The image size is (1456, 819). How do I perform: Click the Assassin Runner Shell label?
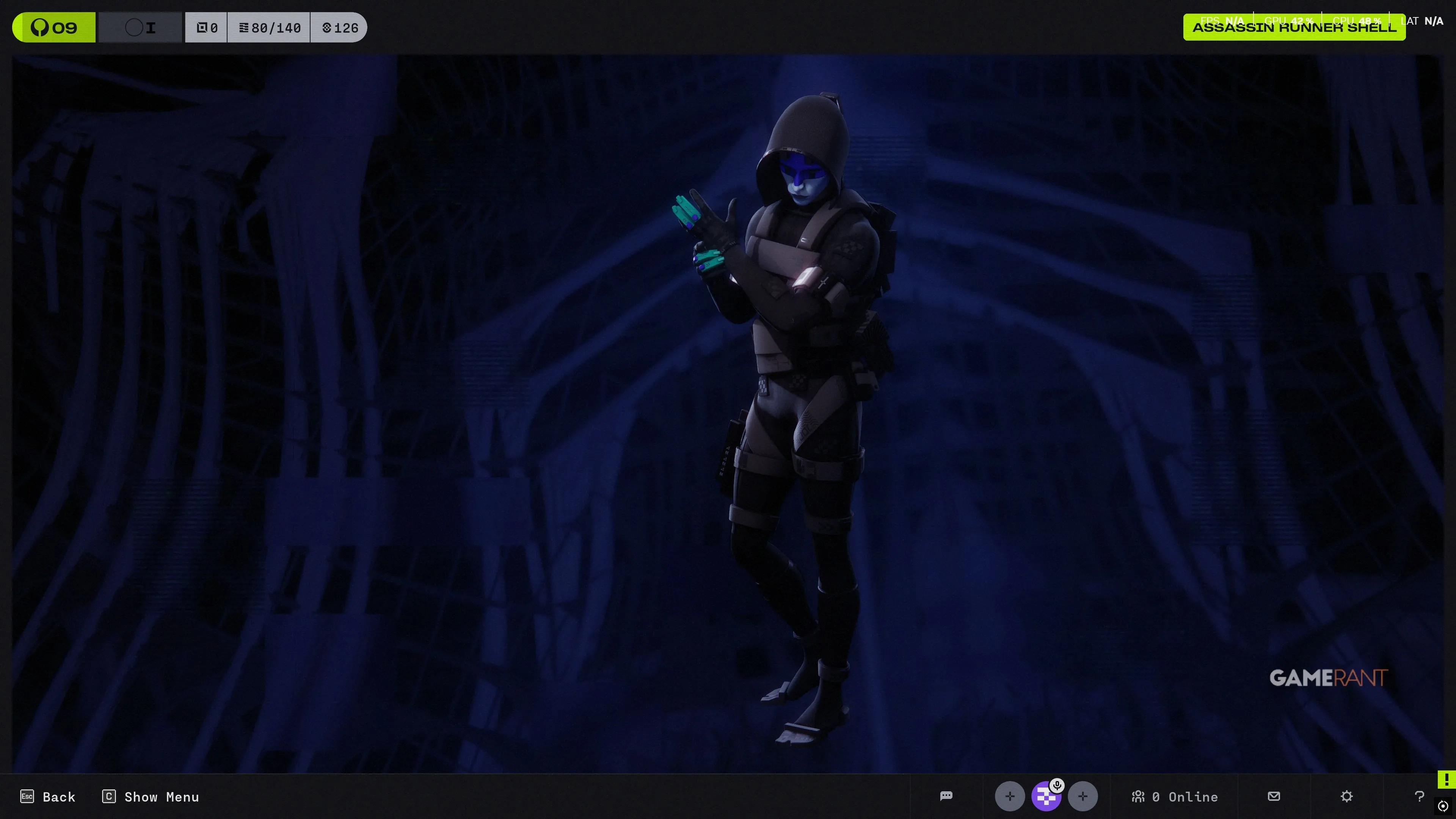(1294, 27)
